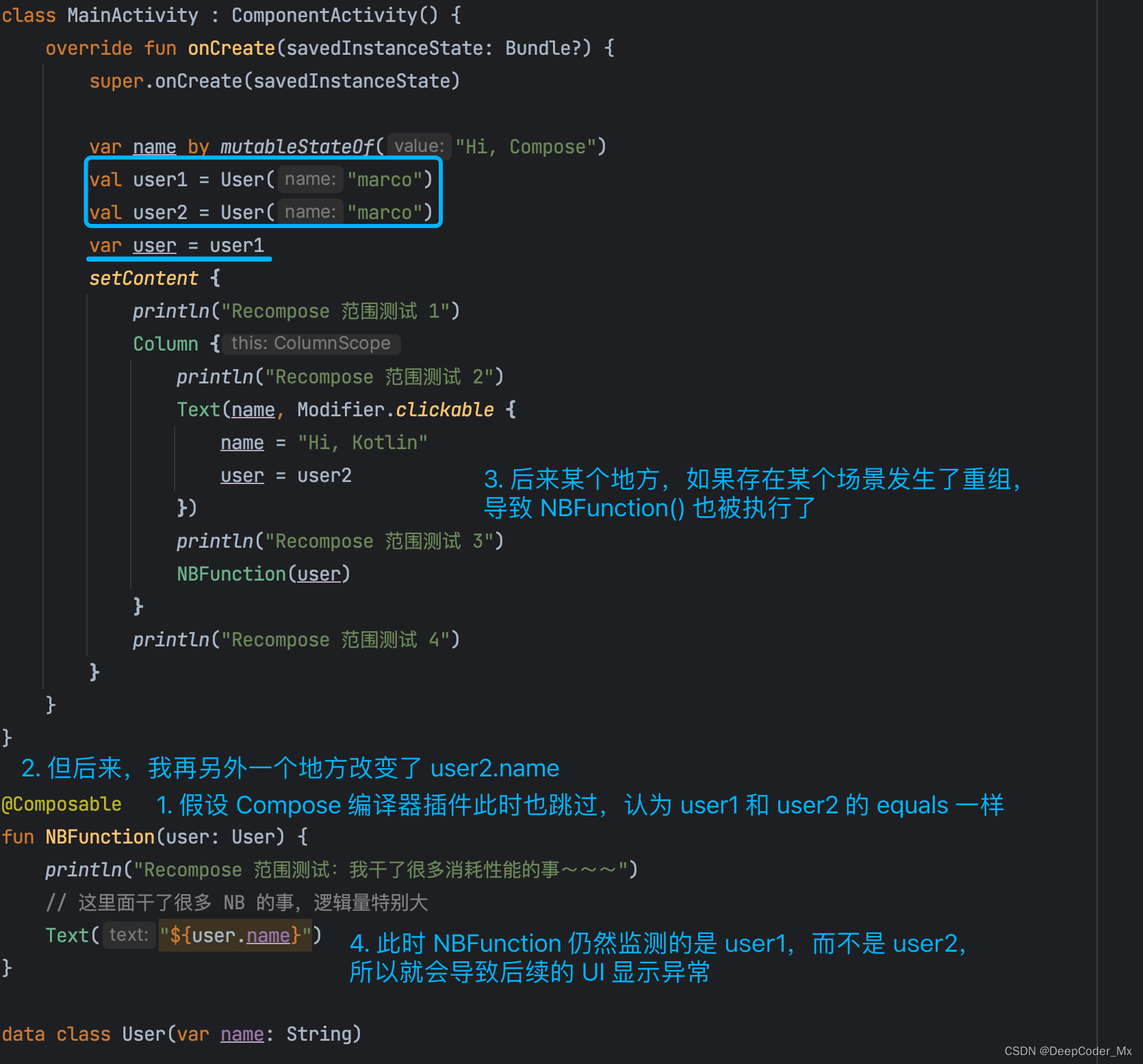Click super.onCreate(savedInstanceState) call

[274, 81]
